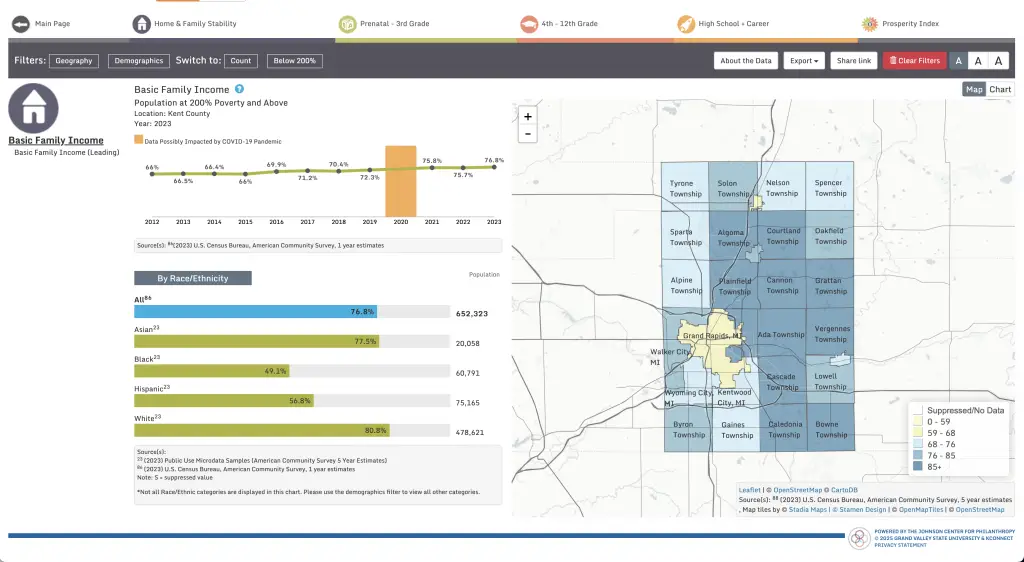Select the largest font size A button
Viewport: 1024px width, 562px height.
(997, 61)
